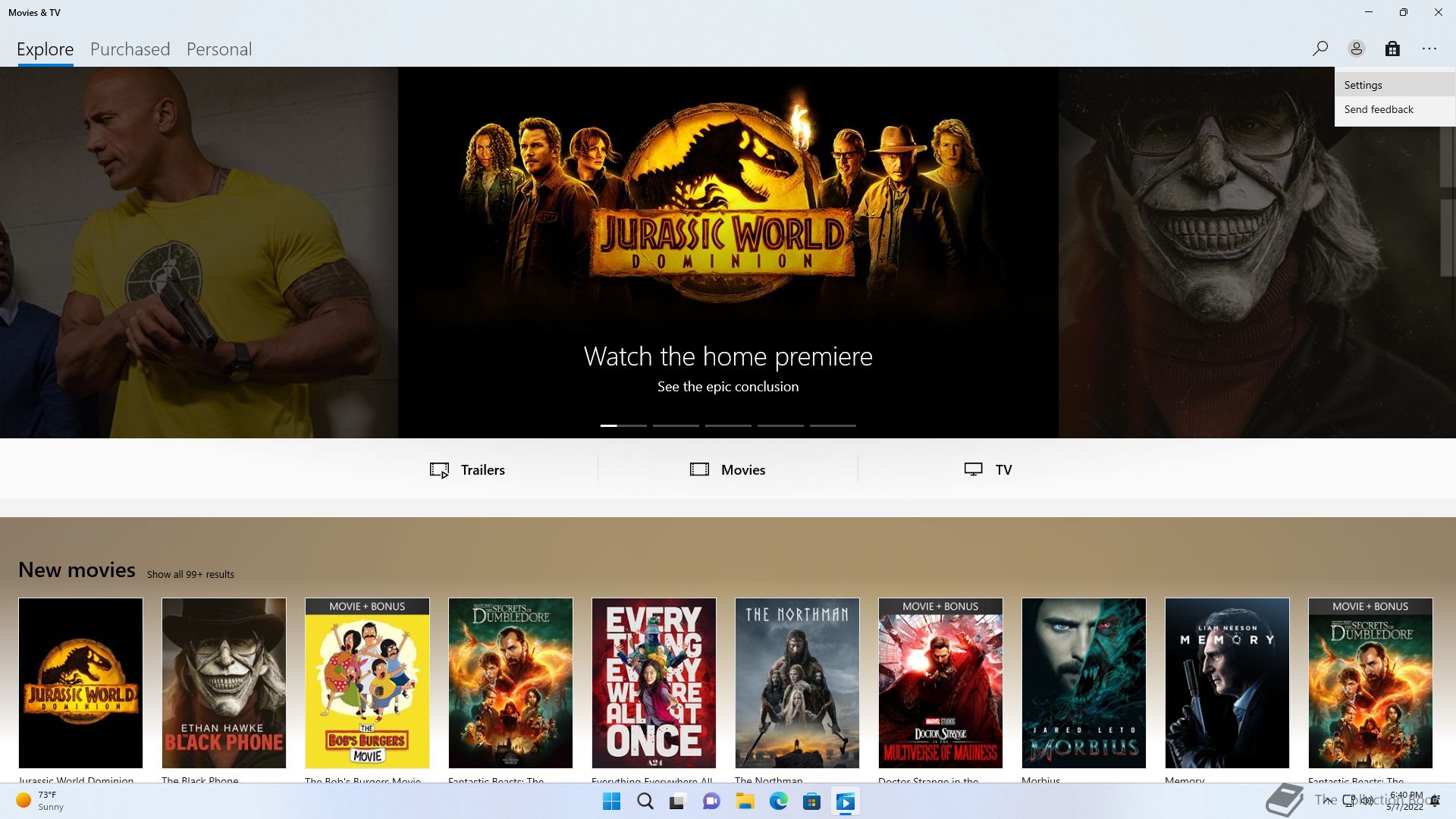The image size is (1456, 819).
Task: Open the Movies category
Action: (727, 469)
